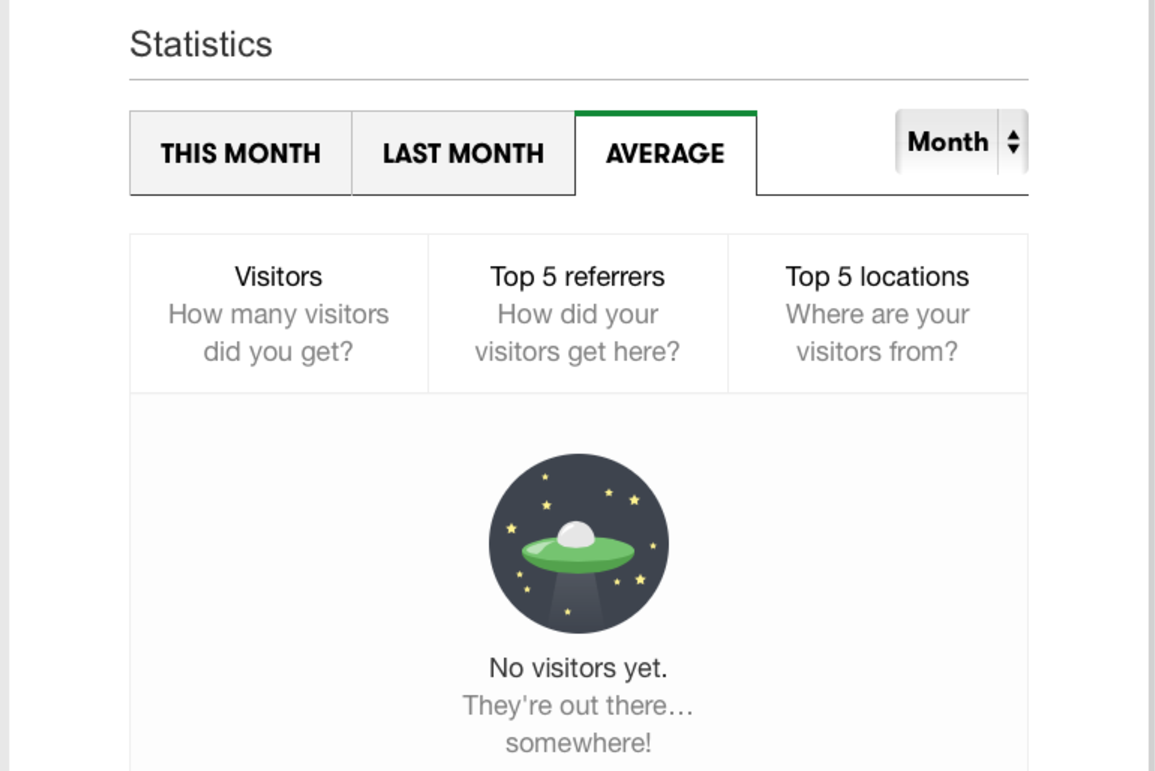Click the 'No visitors yet.' message
This screenshot has width=1155, height=771.
pyautogui.click(x=578, y=668)
